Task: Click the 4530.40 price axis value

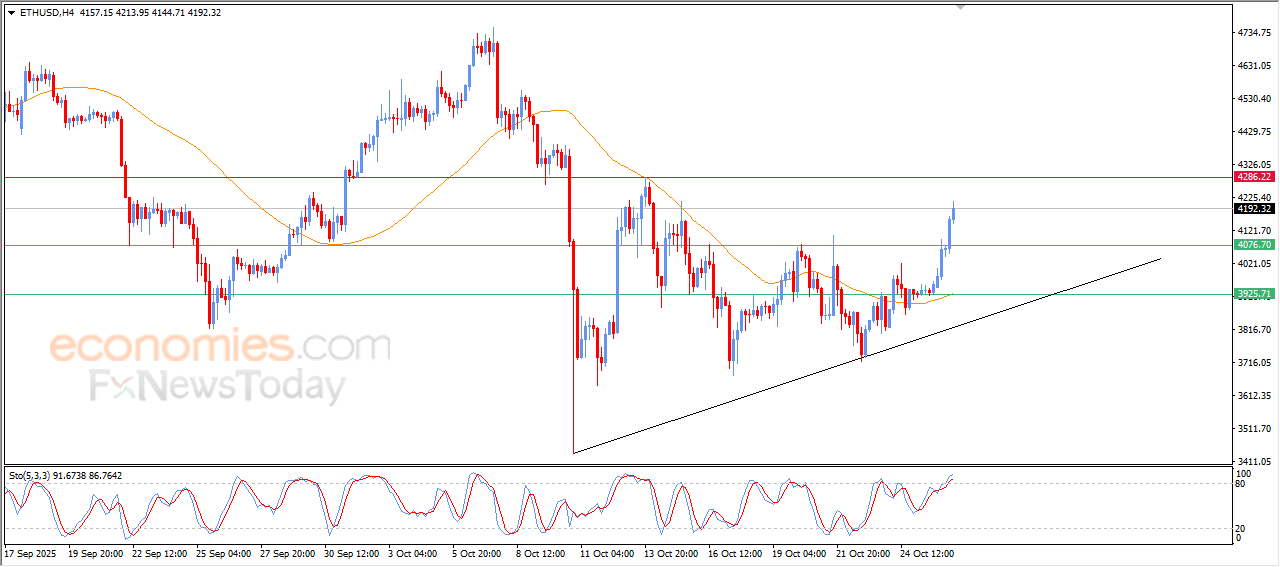Action: coord(1254,99)
